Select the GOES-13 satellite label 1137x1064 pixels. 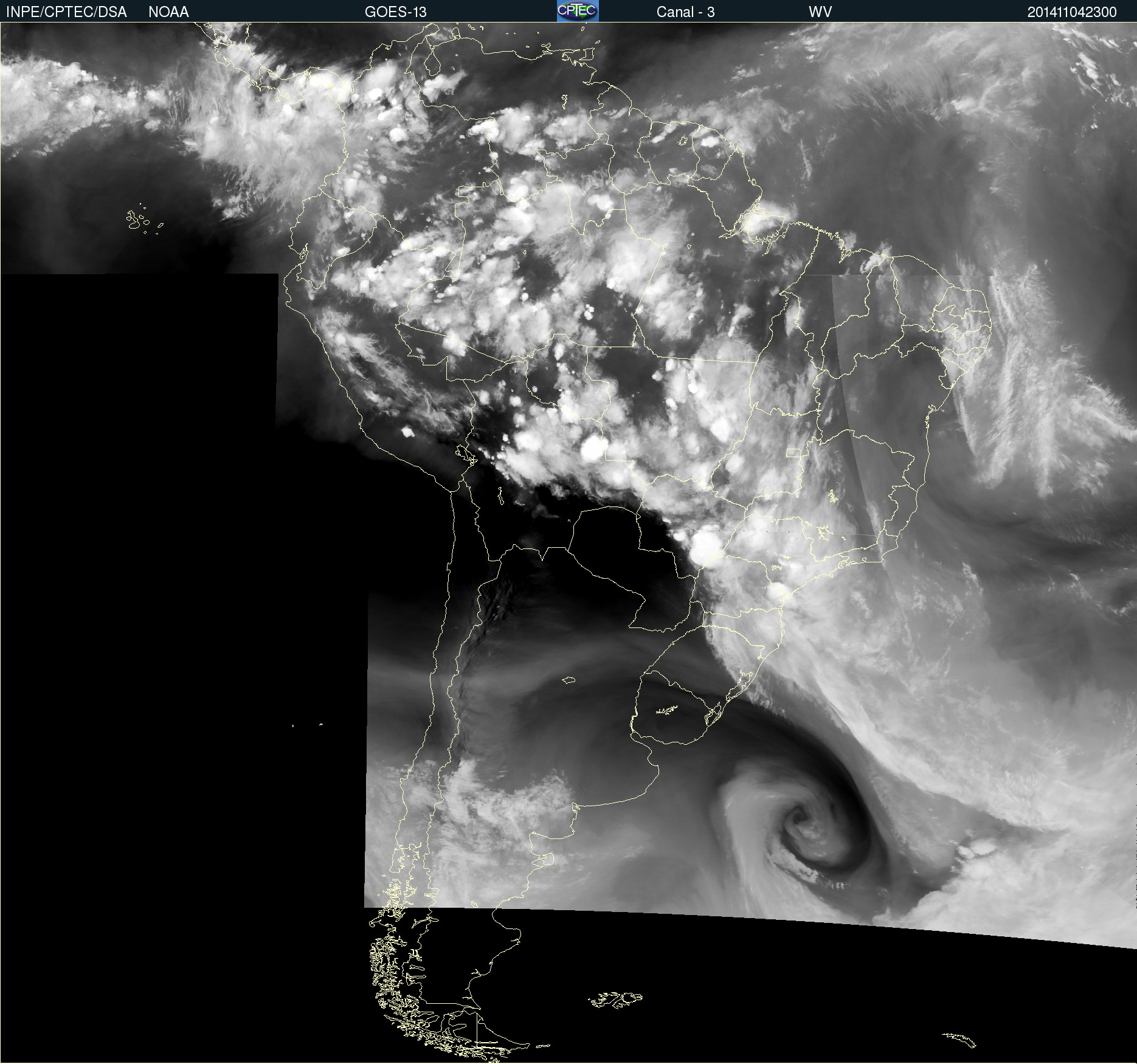pyautogui.click(x=395, y=12)
